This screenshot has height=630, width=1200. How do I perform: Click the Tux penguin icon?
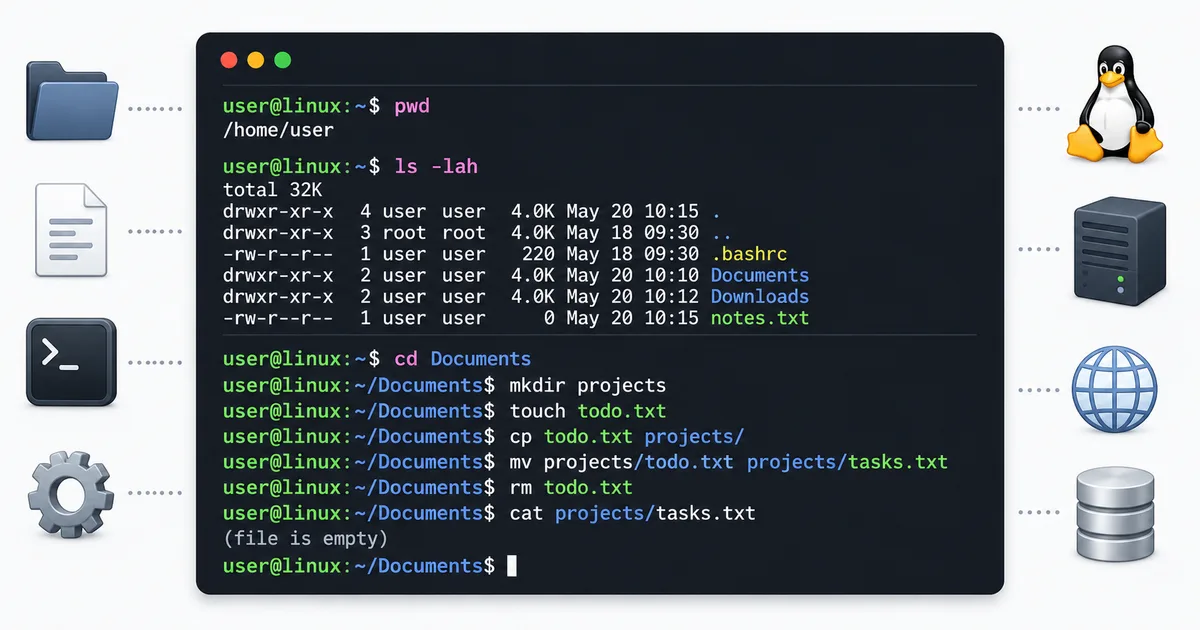pyautogui.click(x=1115, y=103)
